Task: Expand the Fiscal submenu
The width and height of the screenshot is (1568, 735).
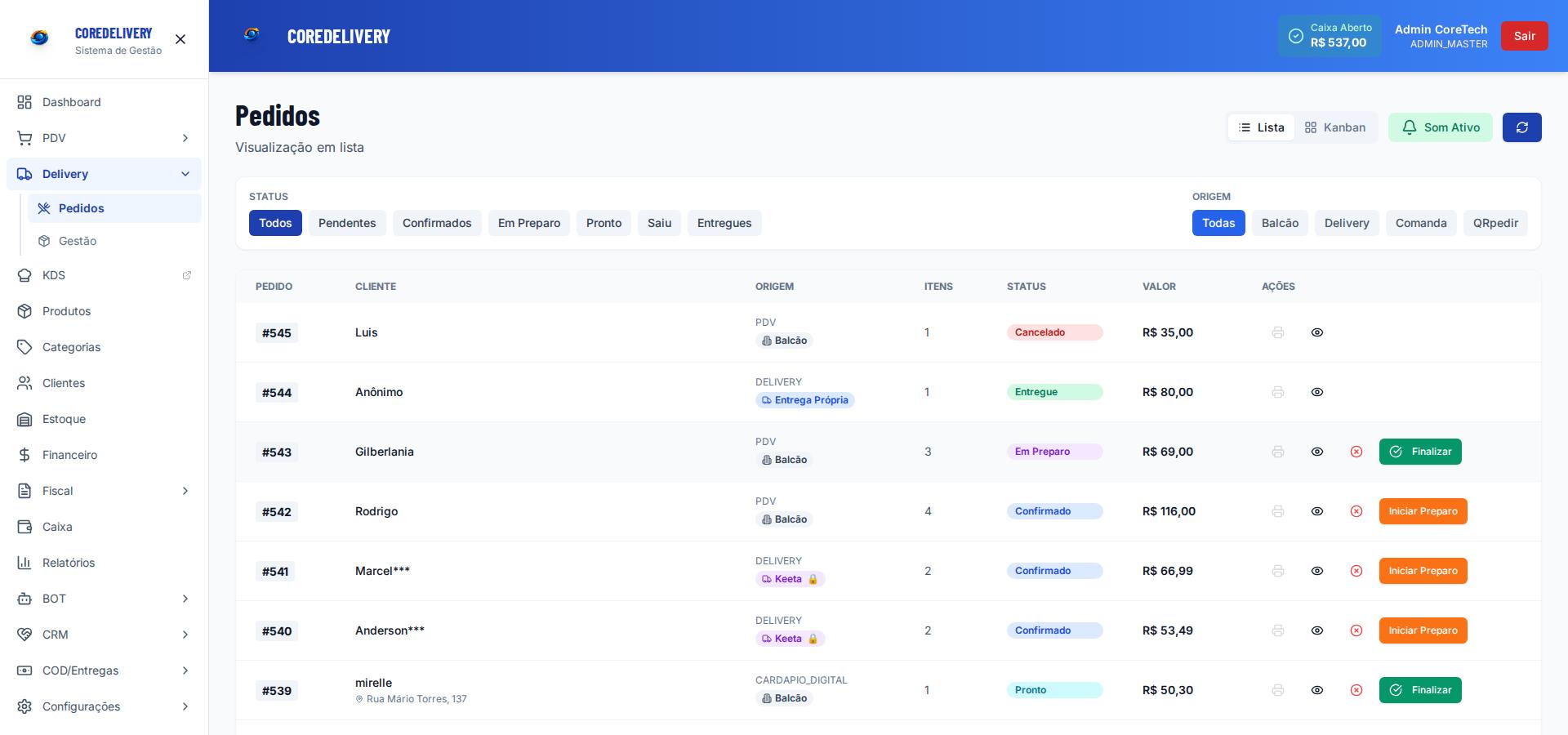Action: 185,491
